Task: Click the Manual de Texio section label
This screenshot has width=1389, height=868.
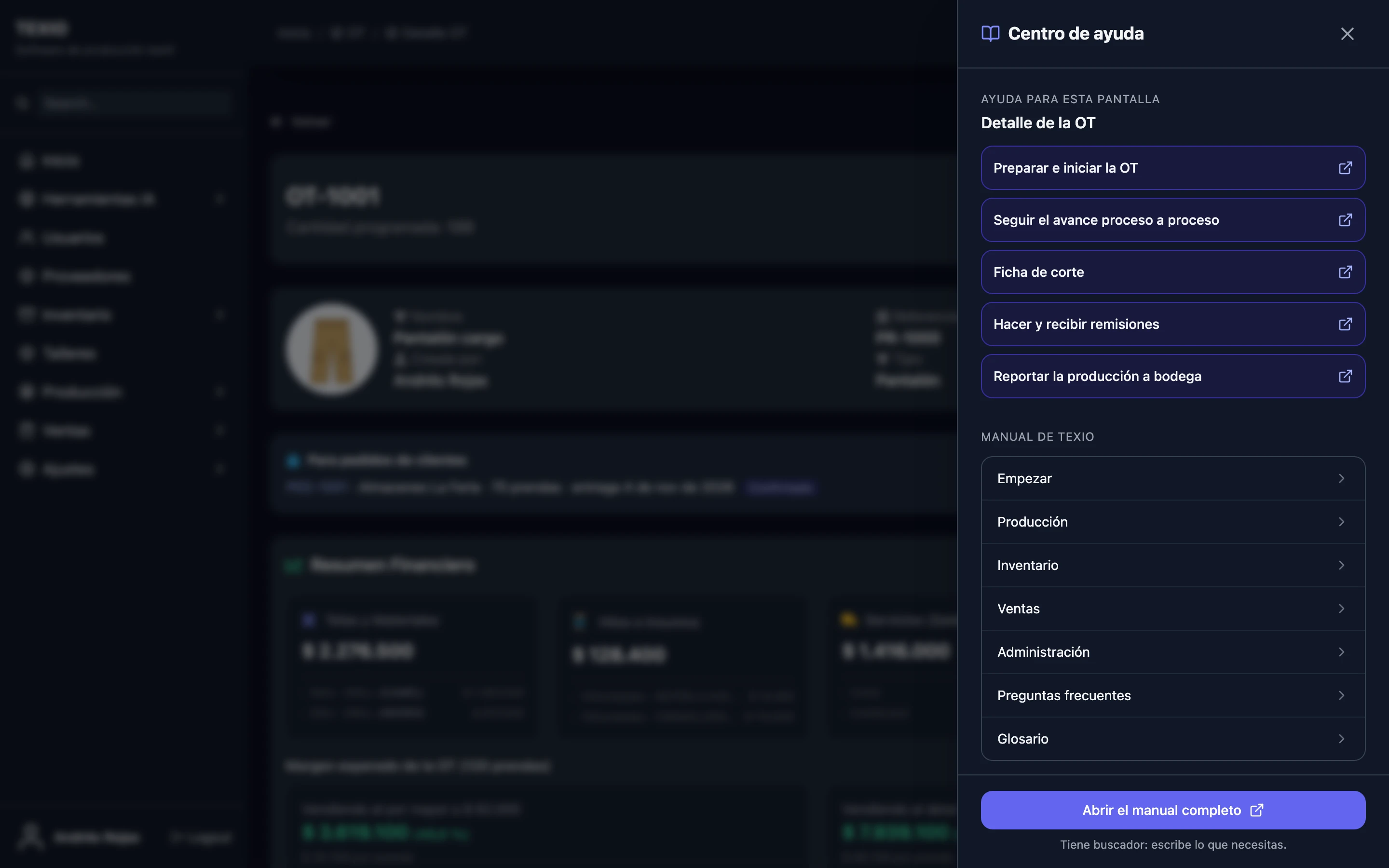Action: point(1037,437)
